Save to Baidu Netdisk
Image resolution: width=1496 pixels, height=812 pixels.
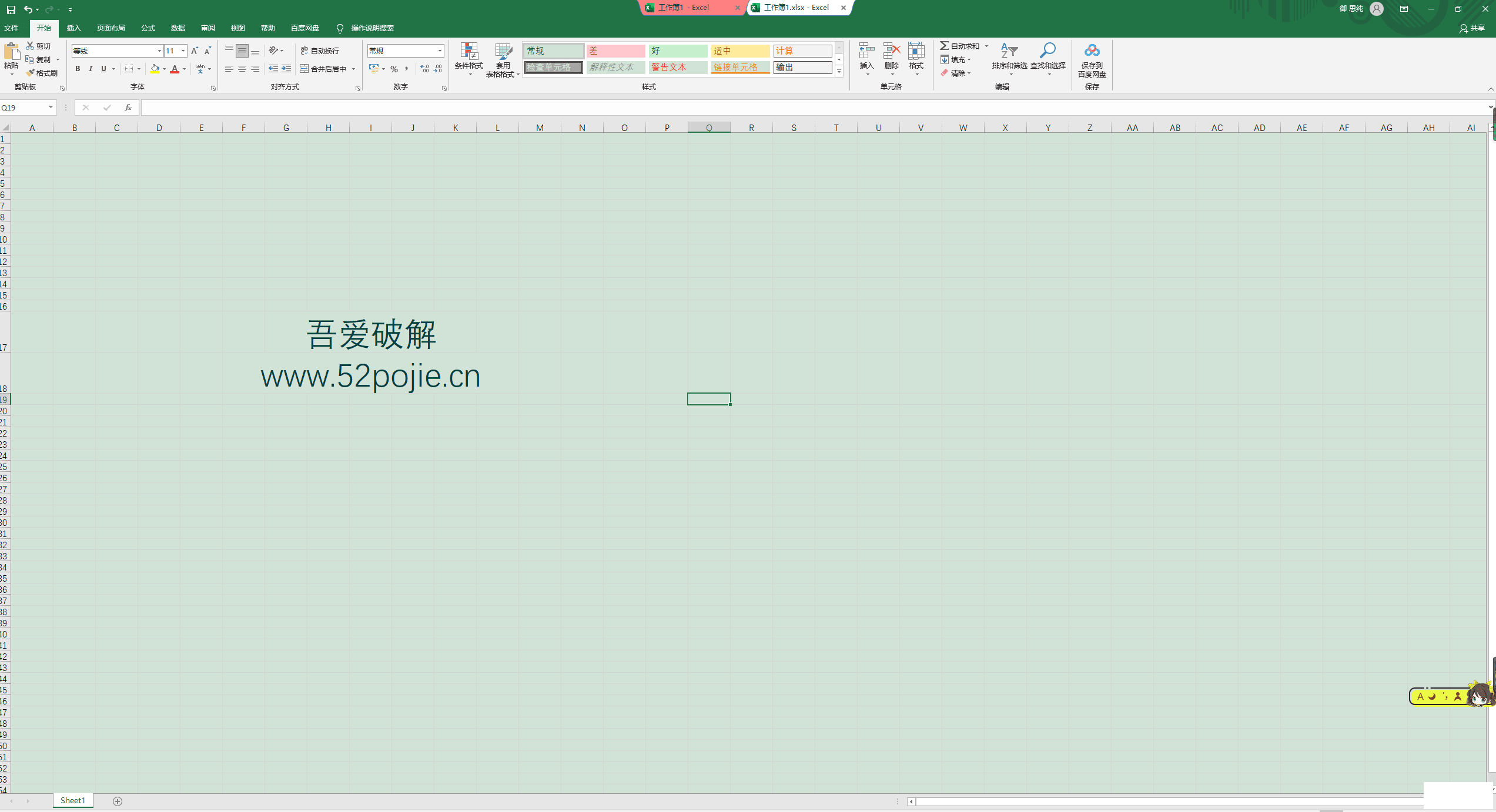tap(1092, 59)
